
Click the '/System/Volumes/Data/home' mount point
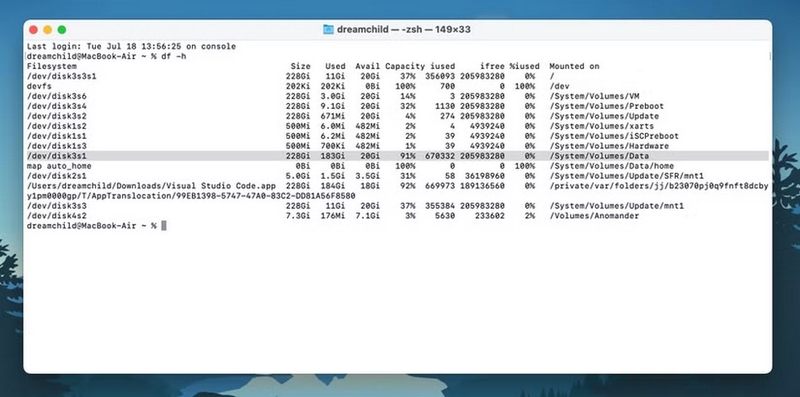click(x=612, y=166)
